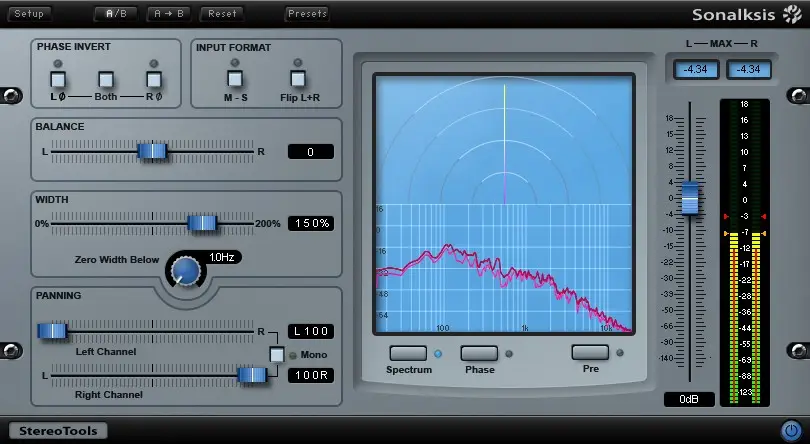This screenshot has width=810, height=444.
Task: Reset the right MAX peak readout
Action: tap(749, 69)
